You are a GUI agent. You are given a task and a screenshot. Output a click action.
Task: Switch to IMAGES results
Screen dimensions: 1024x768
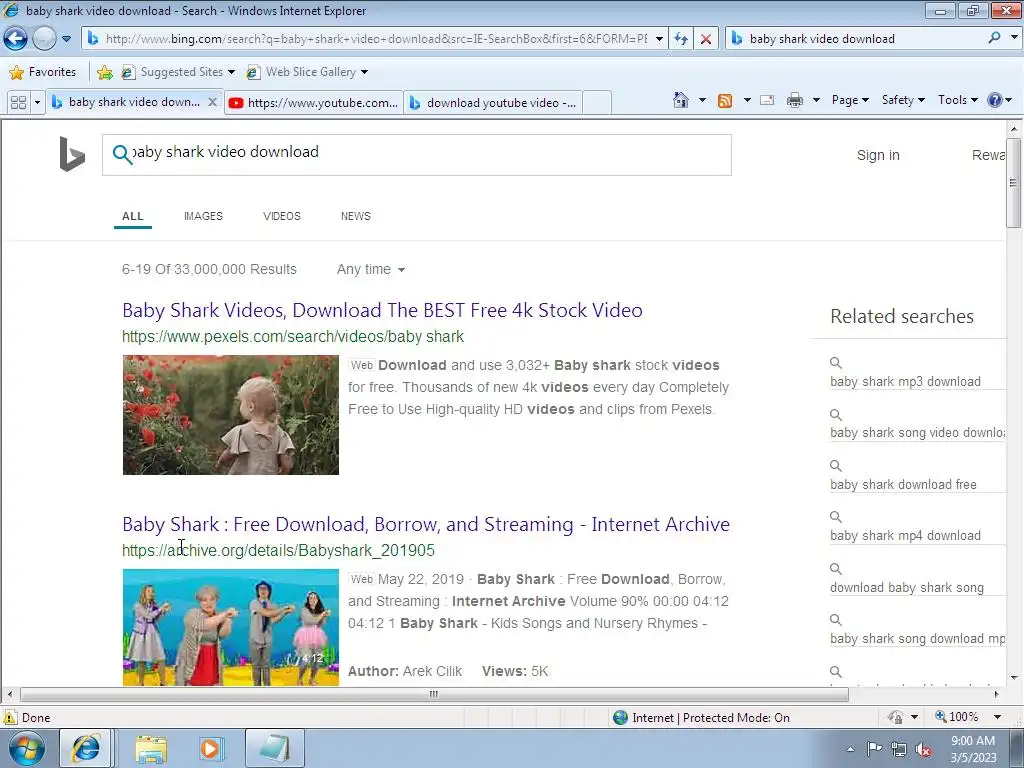203,216
